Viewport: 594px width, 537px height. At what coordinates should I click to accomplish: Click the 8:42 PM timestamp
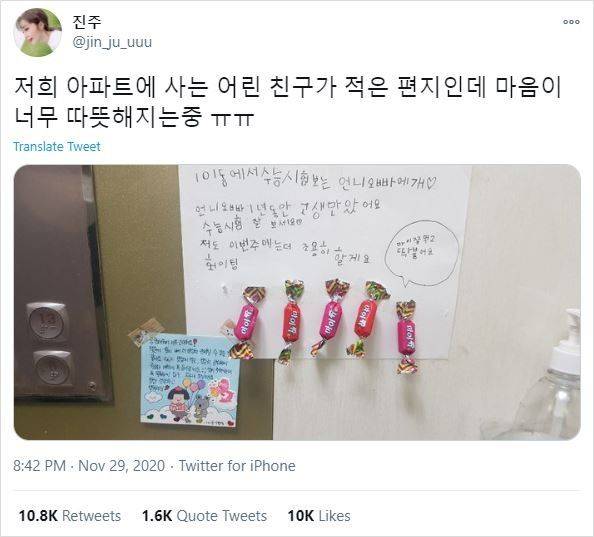click(x=39, y=466)
